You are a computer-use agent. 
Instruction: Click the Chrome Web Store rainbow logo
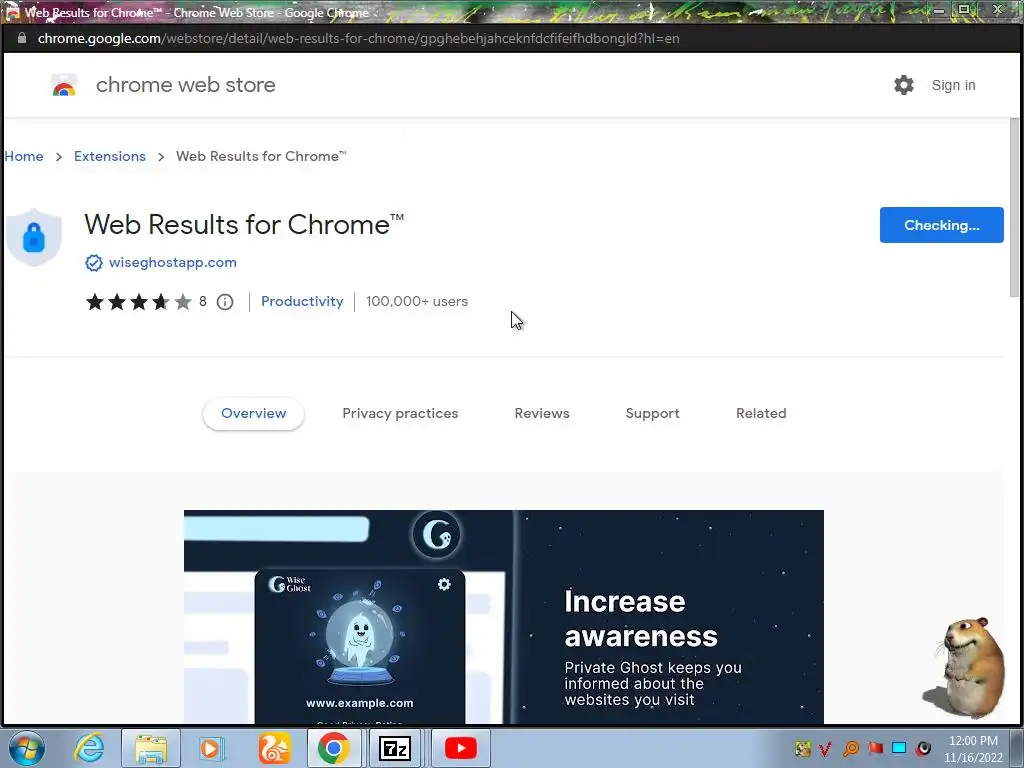click(64, 86)
